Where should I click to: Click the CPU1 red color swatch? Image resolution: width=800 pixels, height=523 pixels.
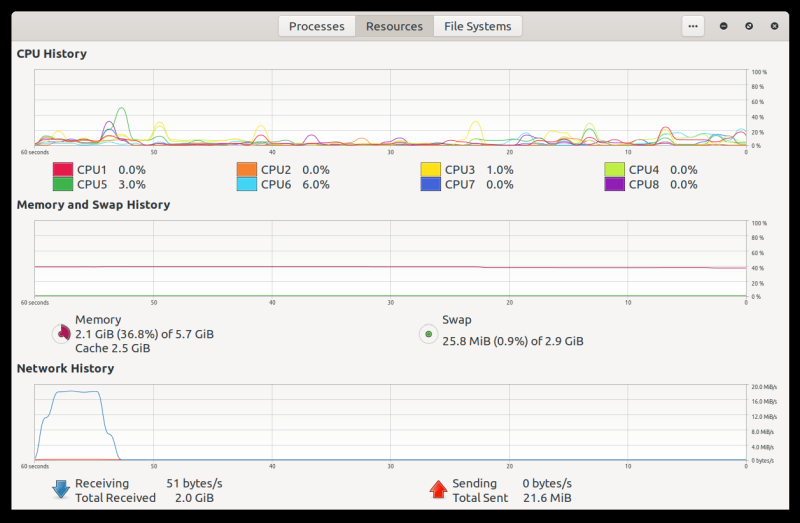62,170
